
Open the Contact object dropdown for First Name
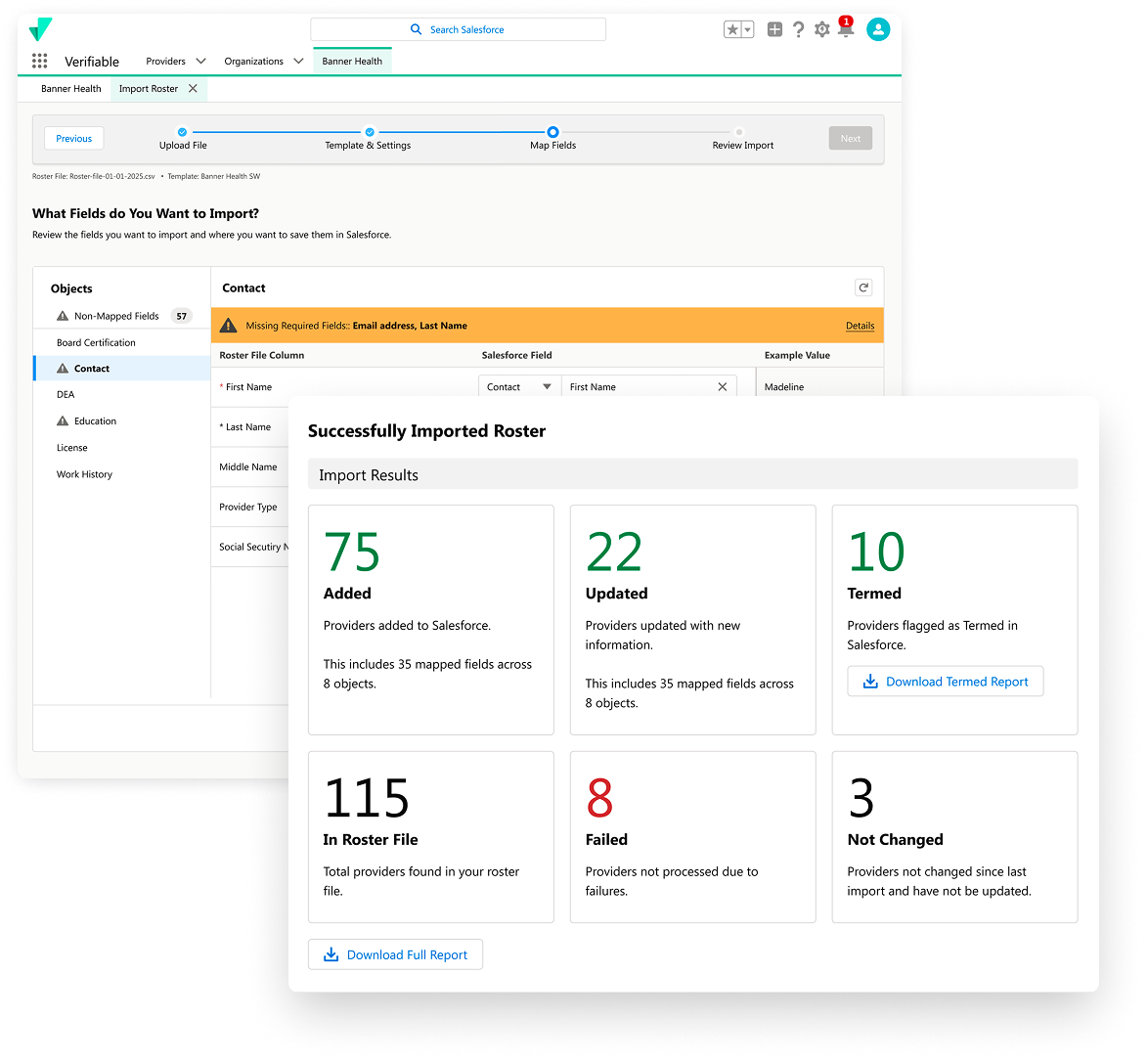coord(519,386)
